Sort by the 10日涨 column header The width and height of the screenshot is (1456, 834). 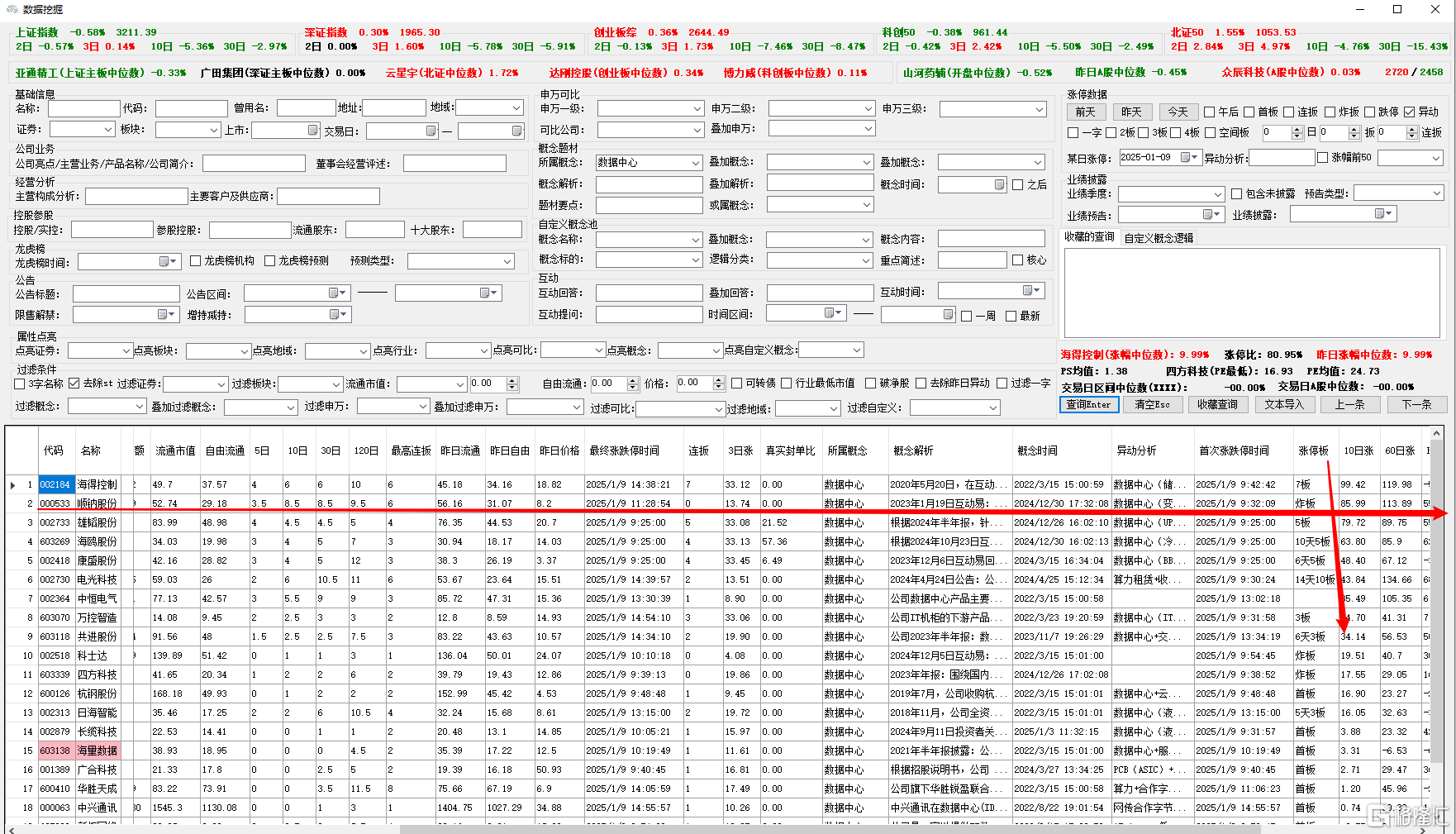pyautogui.click(x=1358, y=450)
